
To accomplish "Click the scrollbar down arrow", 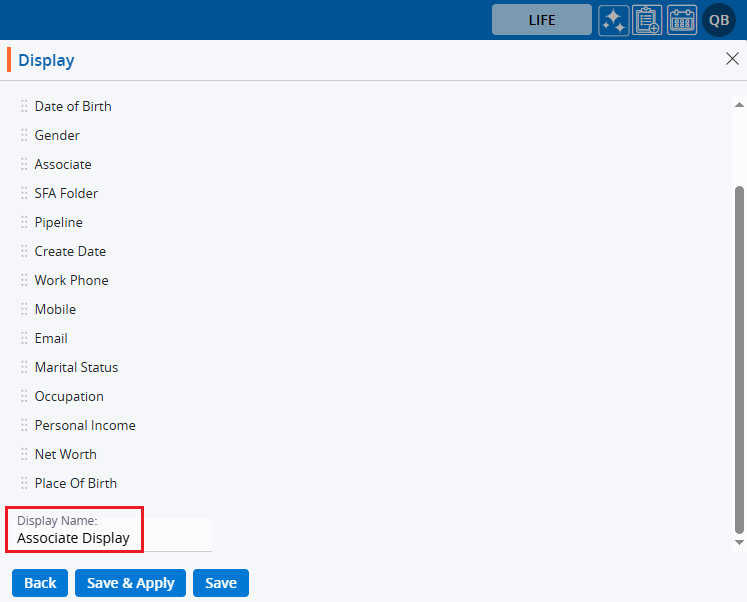I will pos(739,542).
